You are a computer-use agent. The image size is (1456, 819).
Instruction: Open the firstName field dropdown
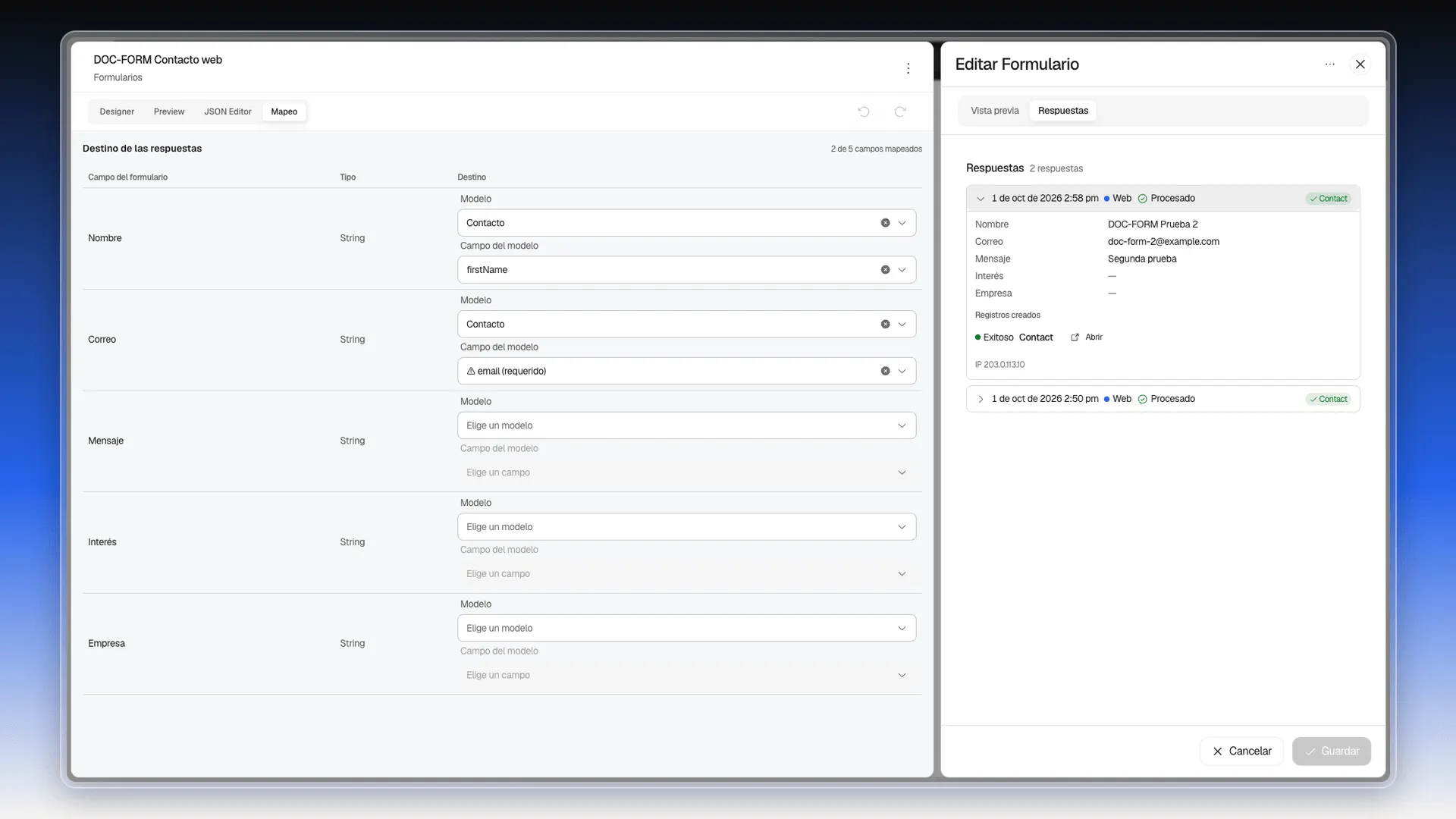687,270
